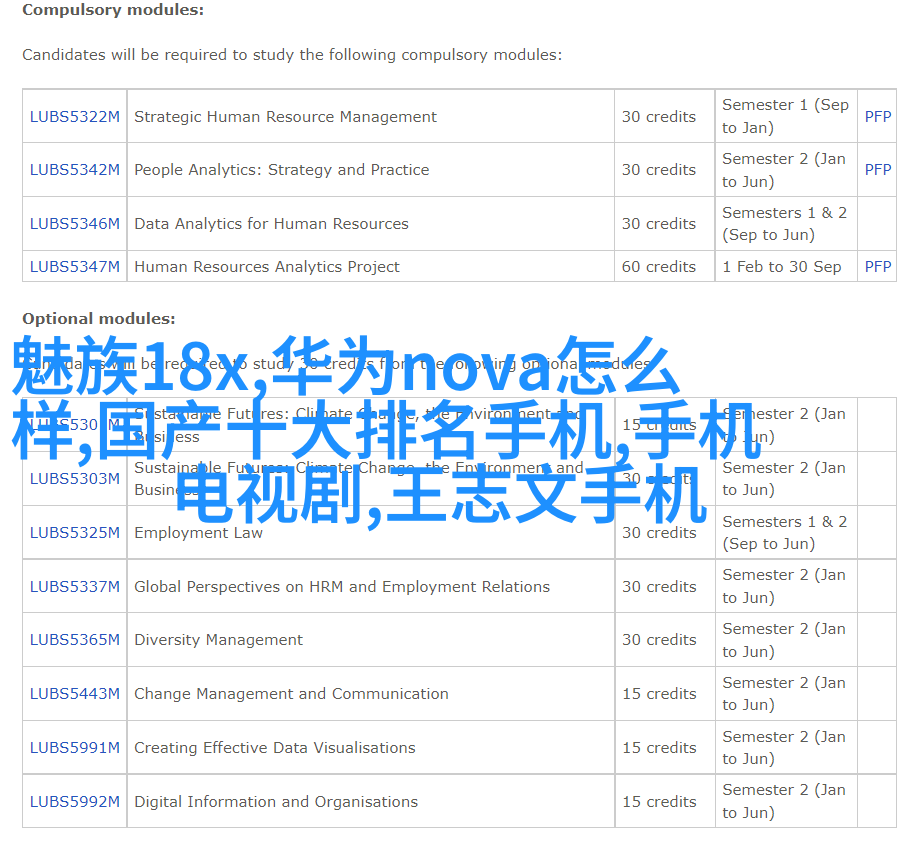
Task: Click the 'Candidates will be required to study' sentence
Action: tap(292, 55)
